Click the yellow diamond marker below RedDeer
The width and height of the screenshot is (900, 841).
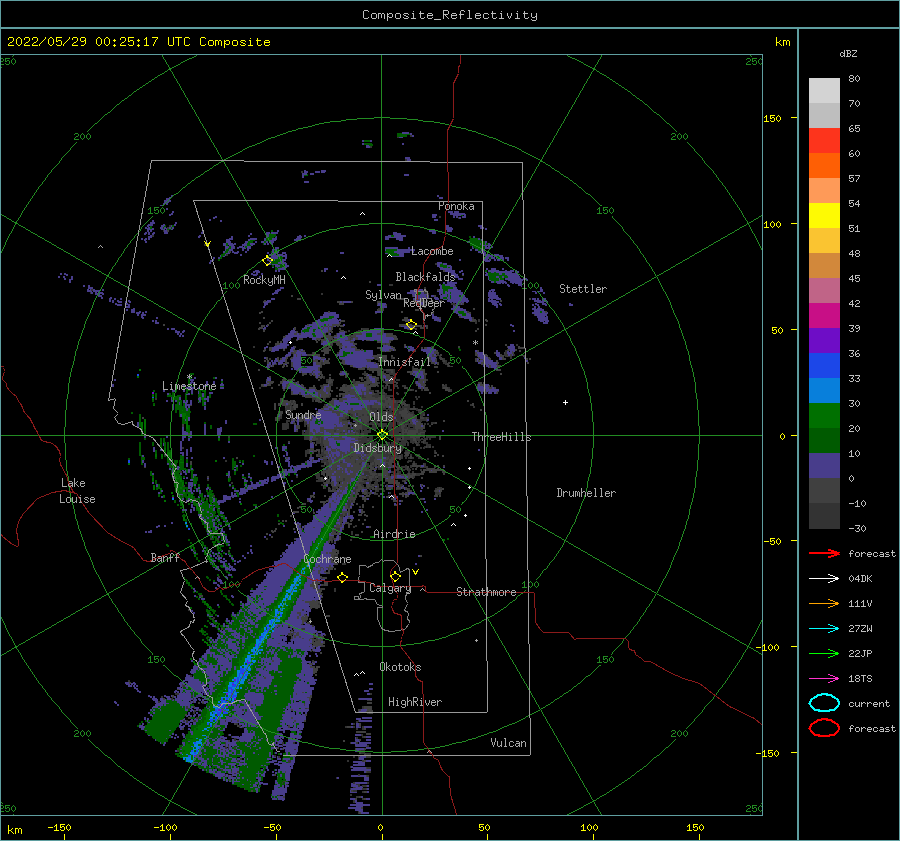point(411,325)
